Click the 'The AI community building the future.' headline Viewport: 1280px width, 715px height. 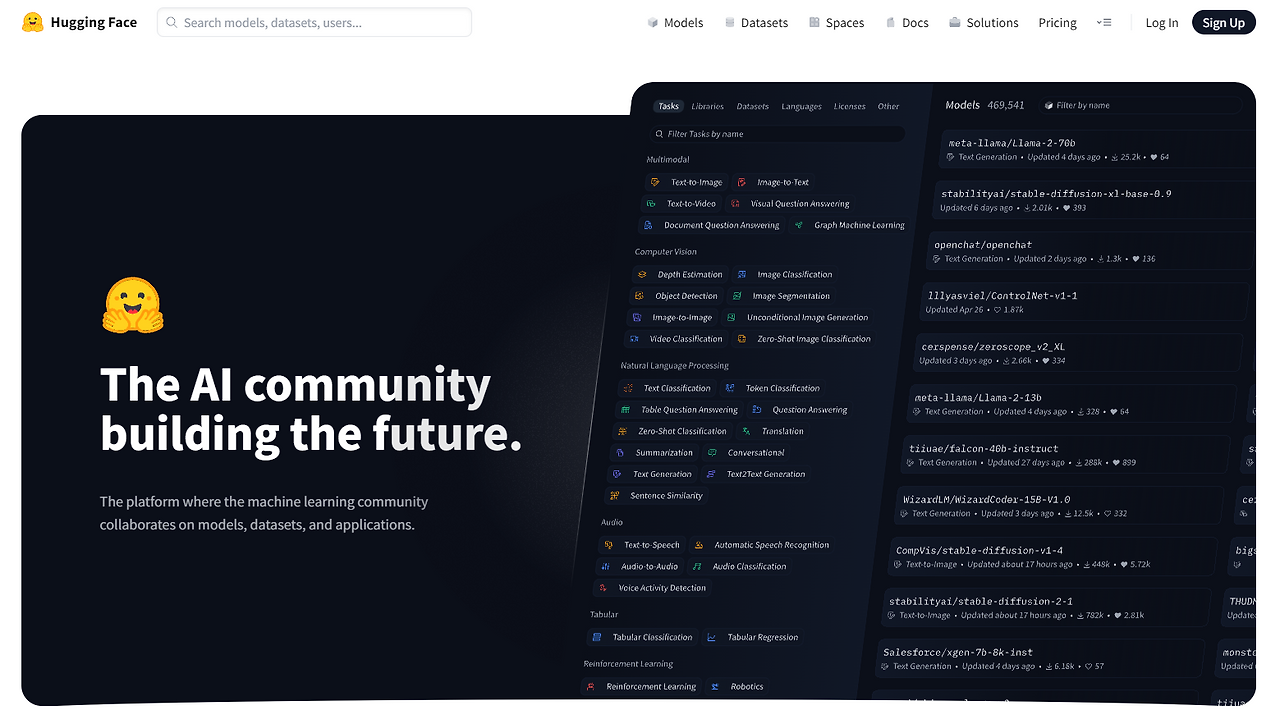coord(311,409)
